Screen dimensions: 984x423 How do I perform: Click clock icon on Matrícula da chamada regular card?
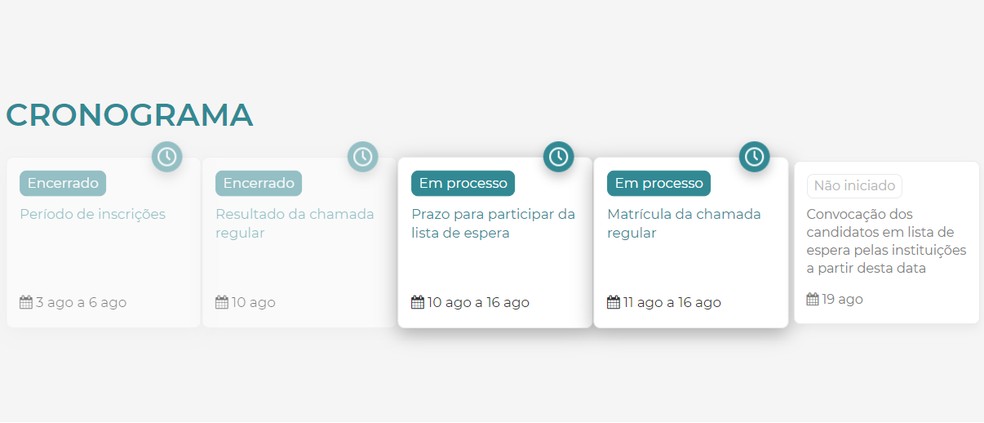[x=754, y=157]
